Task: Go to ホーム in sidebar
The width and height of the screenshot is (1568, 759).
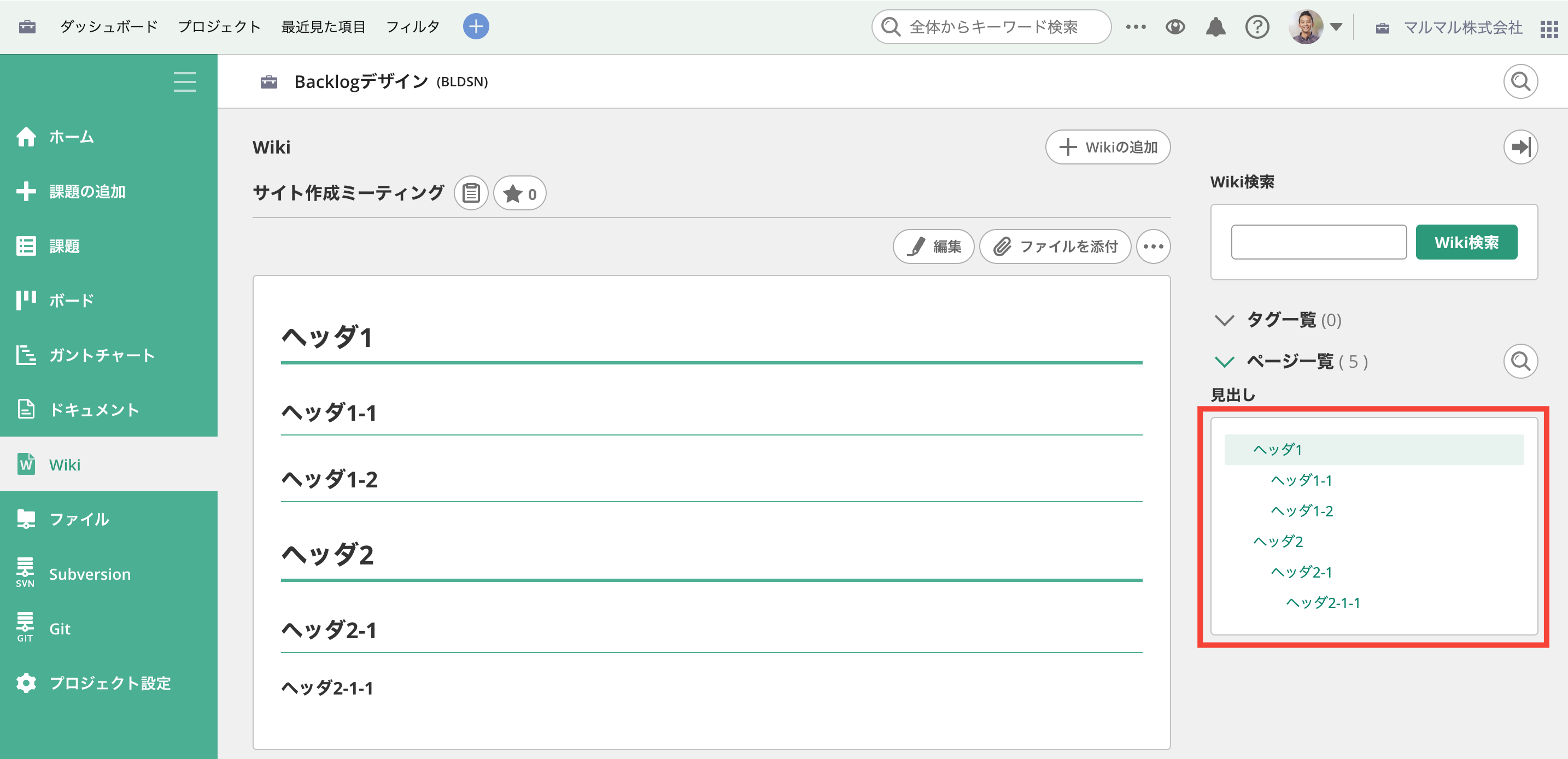Action: pos(108,137)
